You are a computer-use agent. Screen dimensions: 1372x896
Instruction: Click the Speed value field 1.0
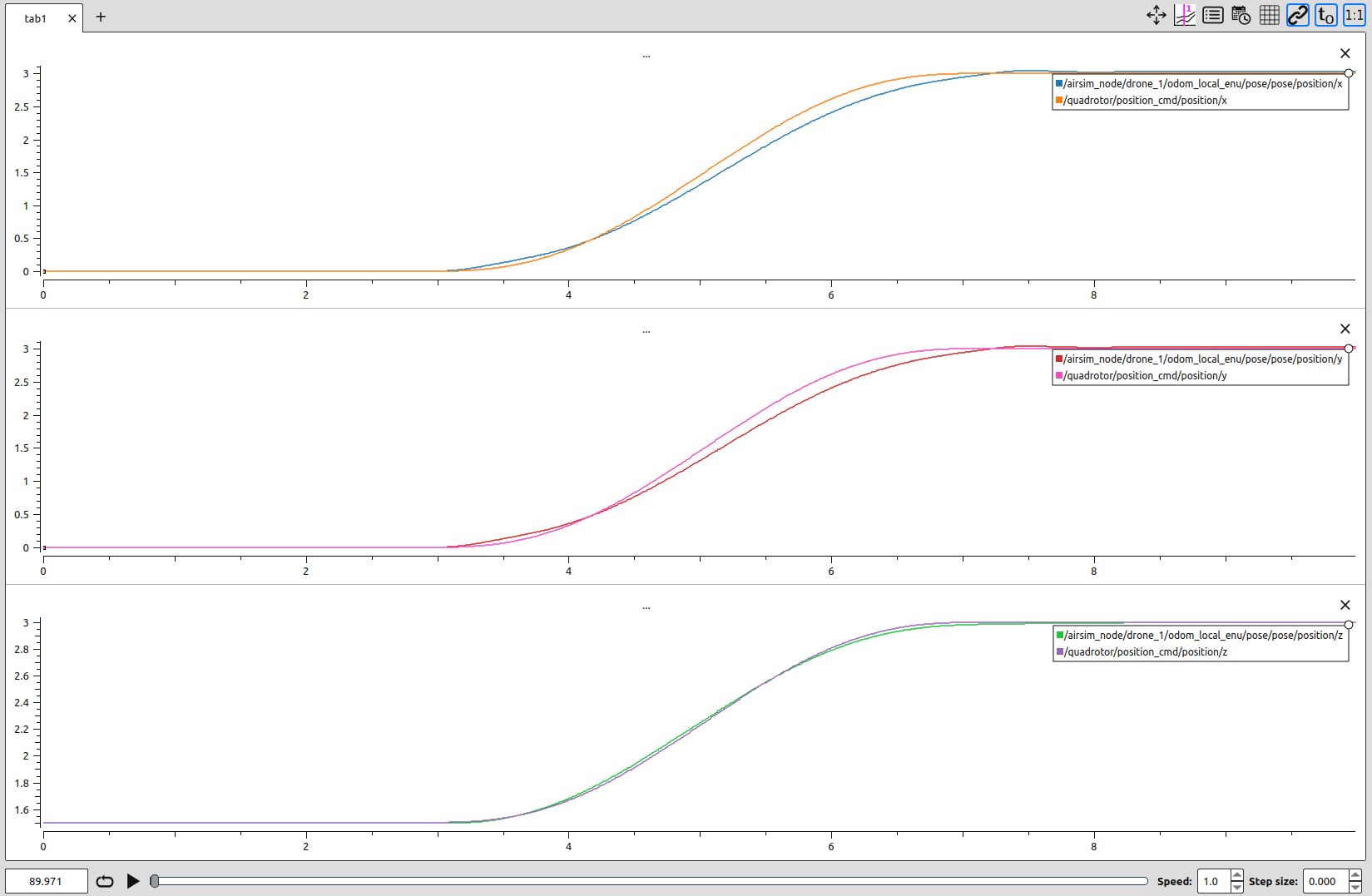pos(1214,881)
